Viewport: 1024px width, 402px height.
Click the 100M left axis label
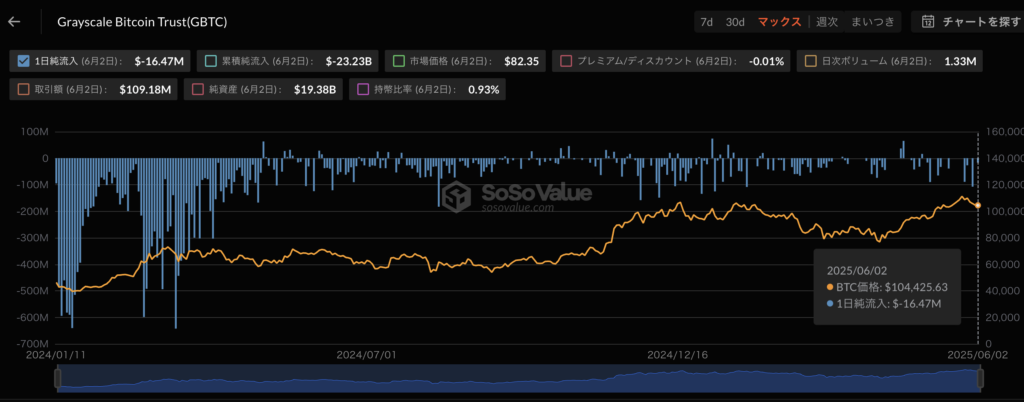(36, 132)
